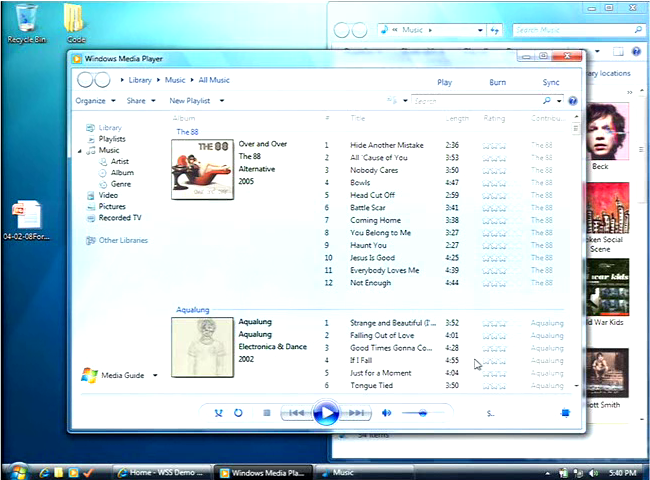
Task: Click the Media Player search field
Action: [476, 101]
